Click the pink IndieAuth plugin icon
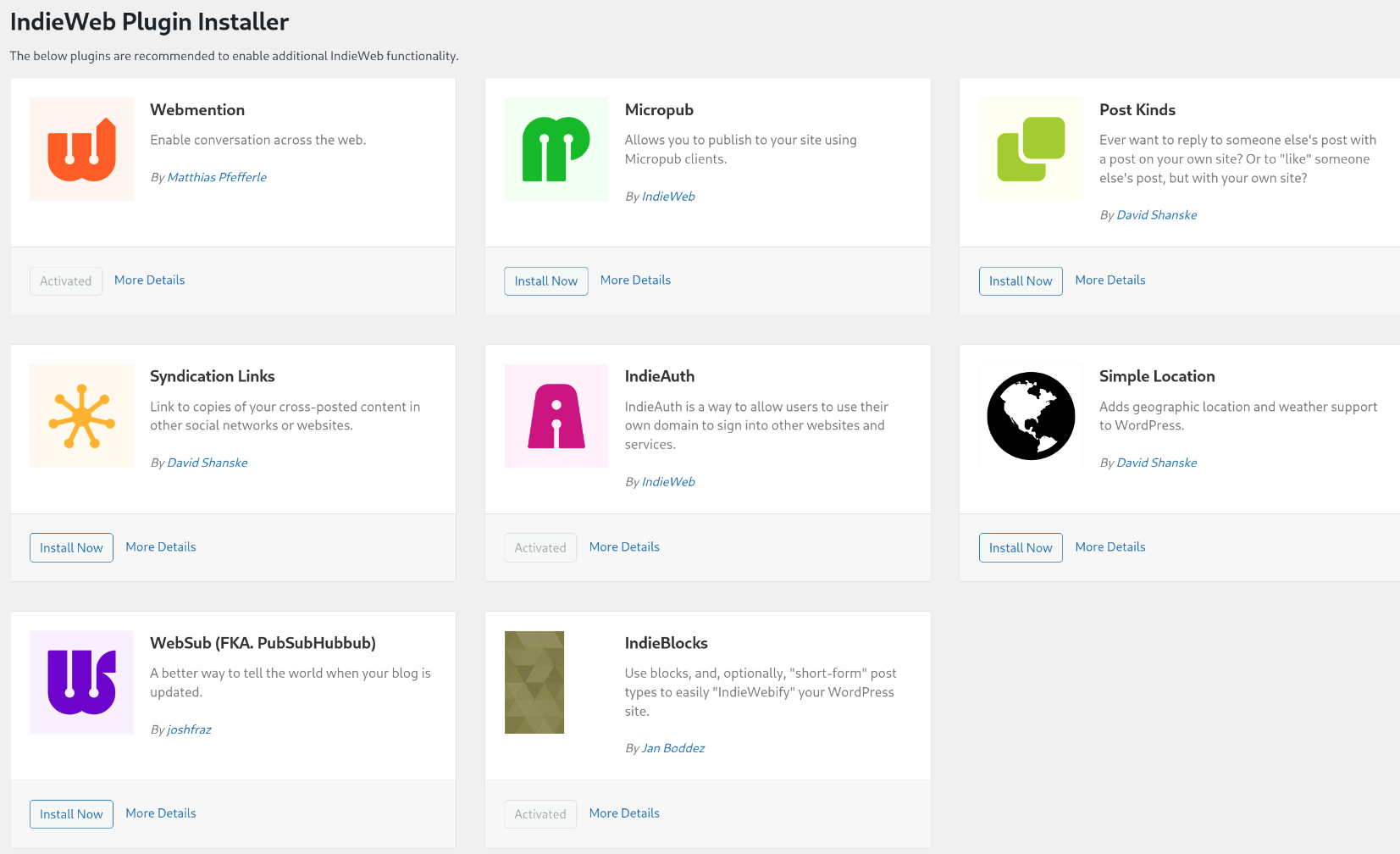This screenshot has height=854, width=1400. coord(556,416)
